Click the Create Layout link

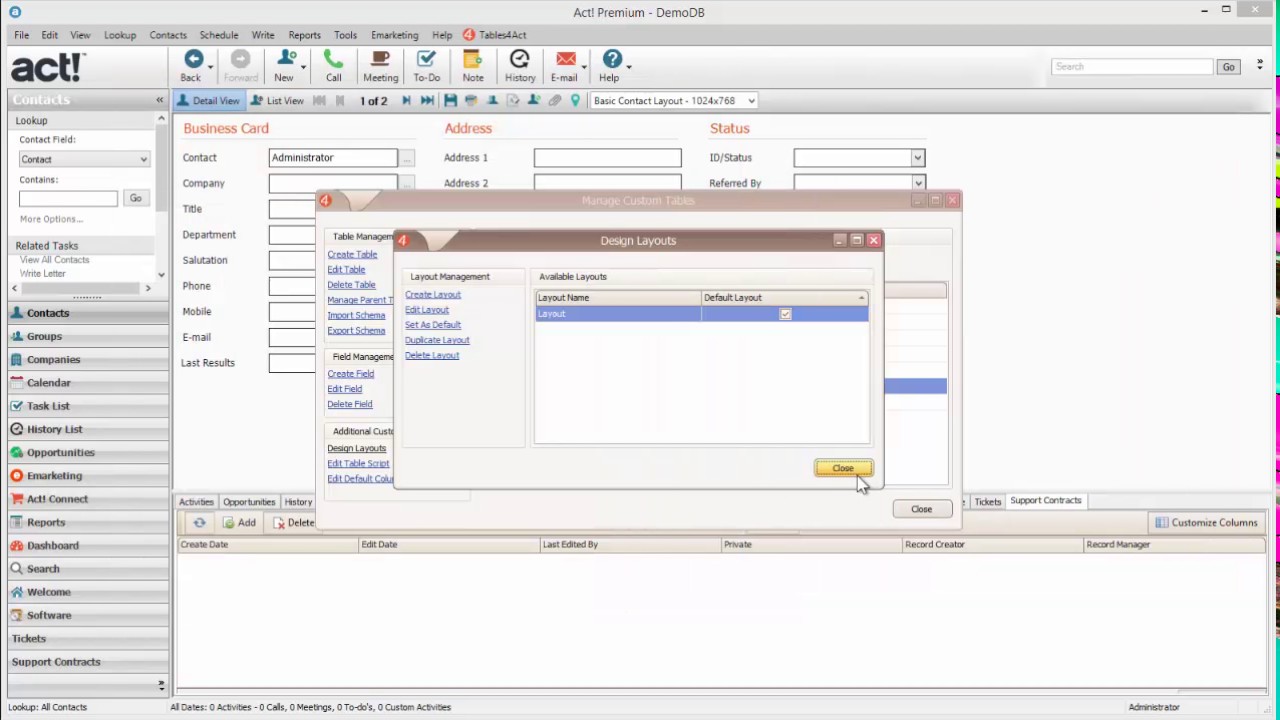coord(433,295)
